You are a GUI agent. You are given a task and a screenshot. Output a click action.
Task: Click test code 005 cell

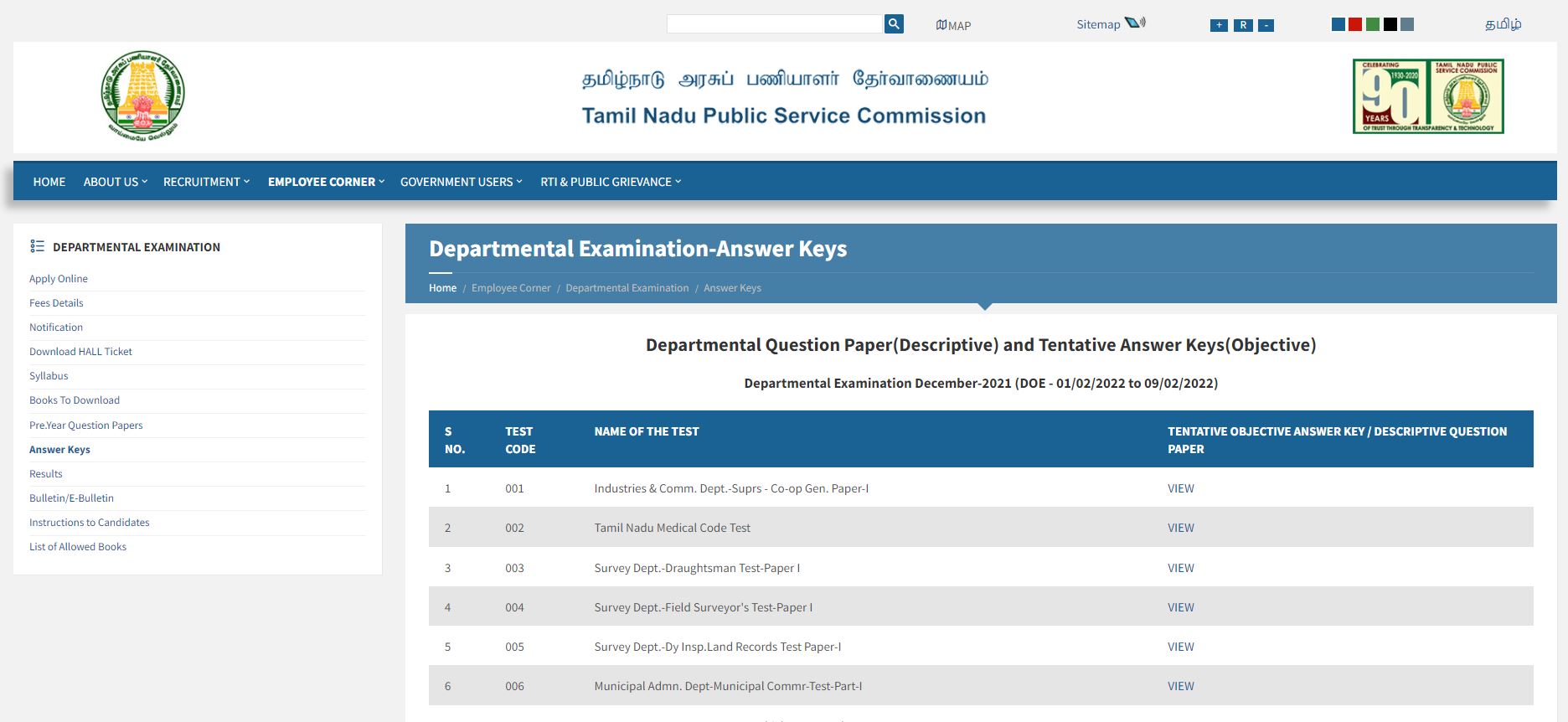pos(514,647)
